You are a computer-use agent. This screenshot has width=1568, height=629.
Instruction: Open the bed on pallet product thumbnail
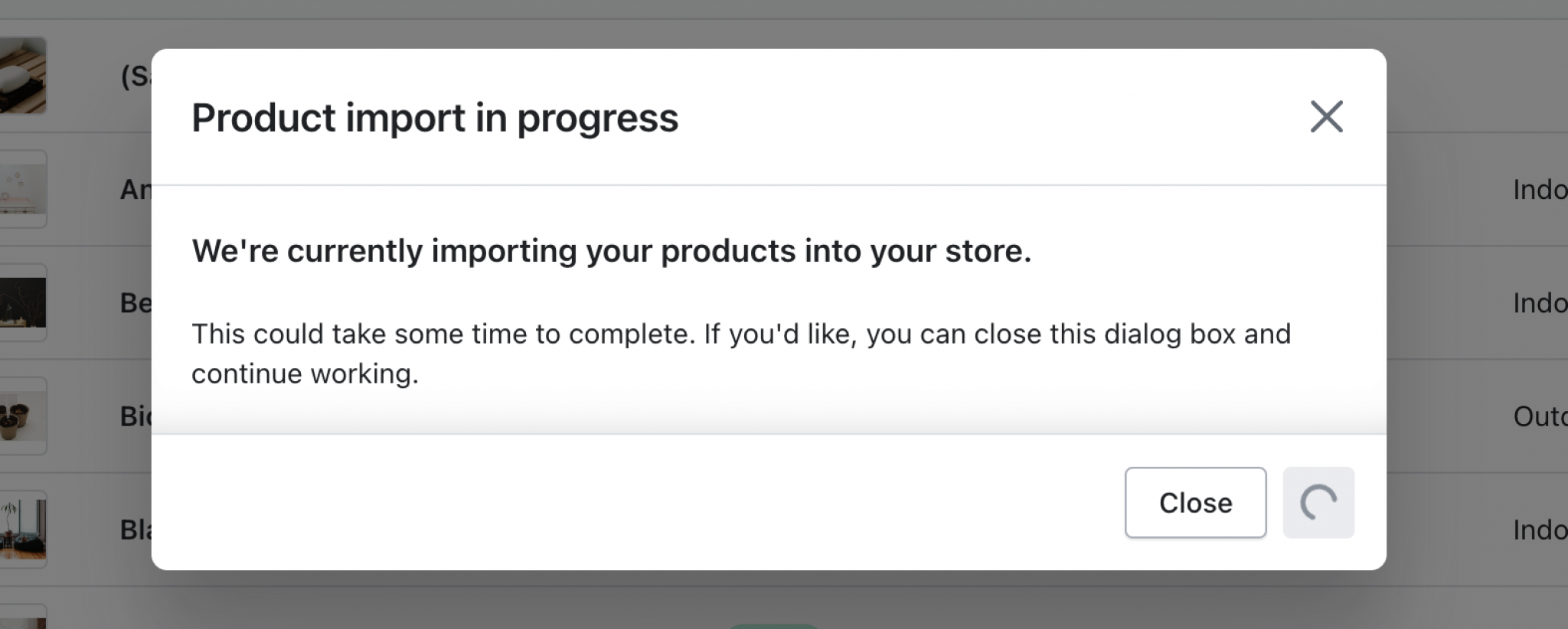pyautogui.click(x=23, y=76)
